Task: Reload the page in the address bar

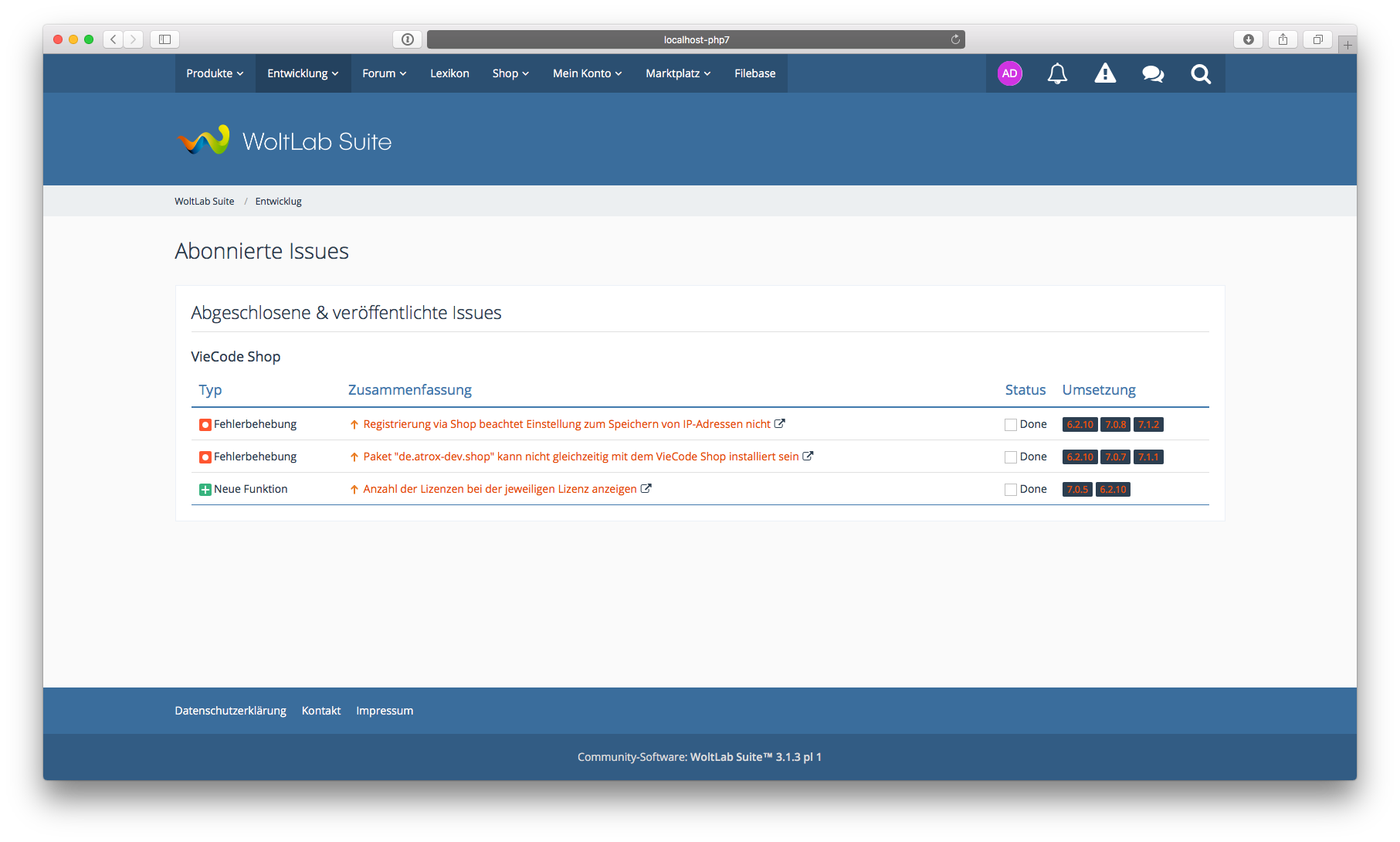Action: click(955, 39)
